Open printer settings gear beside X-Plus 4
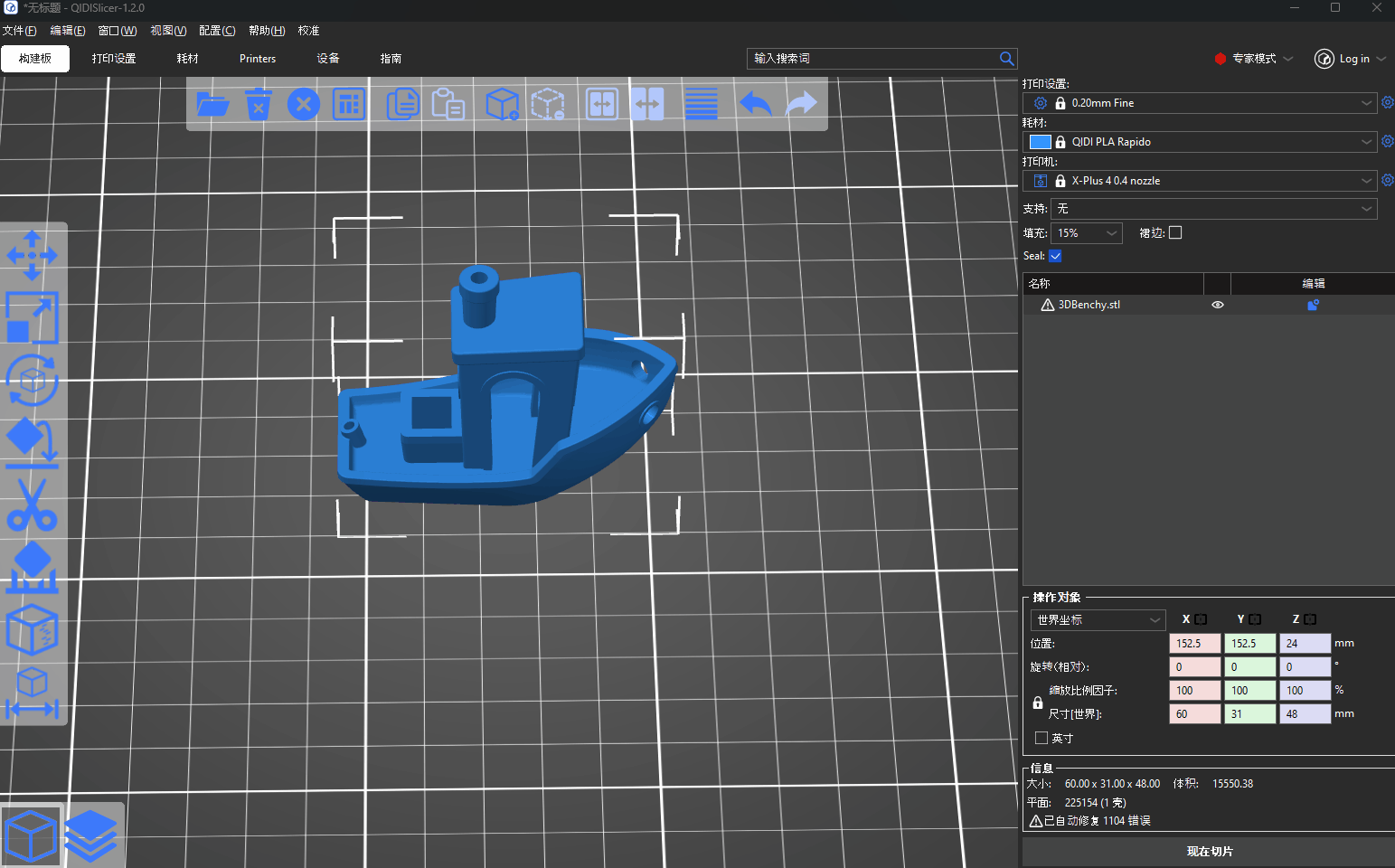Image resolution: width=1395 pixels, height=868 pixels. pos(1387,180)
